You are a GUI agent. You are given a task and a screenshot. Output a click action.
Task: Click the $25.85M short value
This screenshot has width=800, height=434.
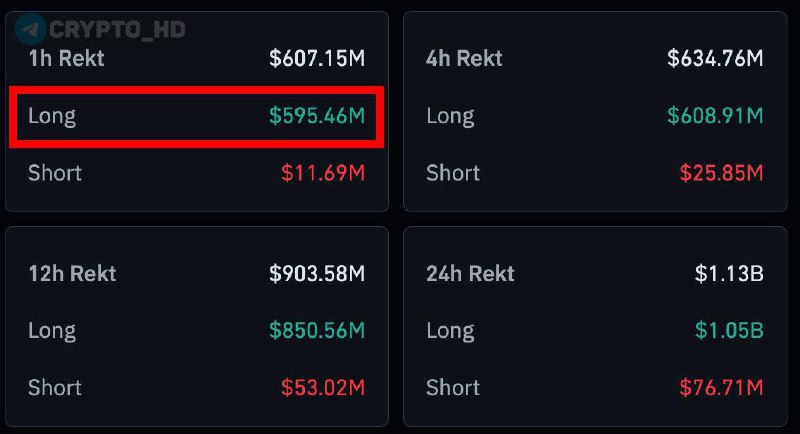[x=721, y=173]
